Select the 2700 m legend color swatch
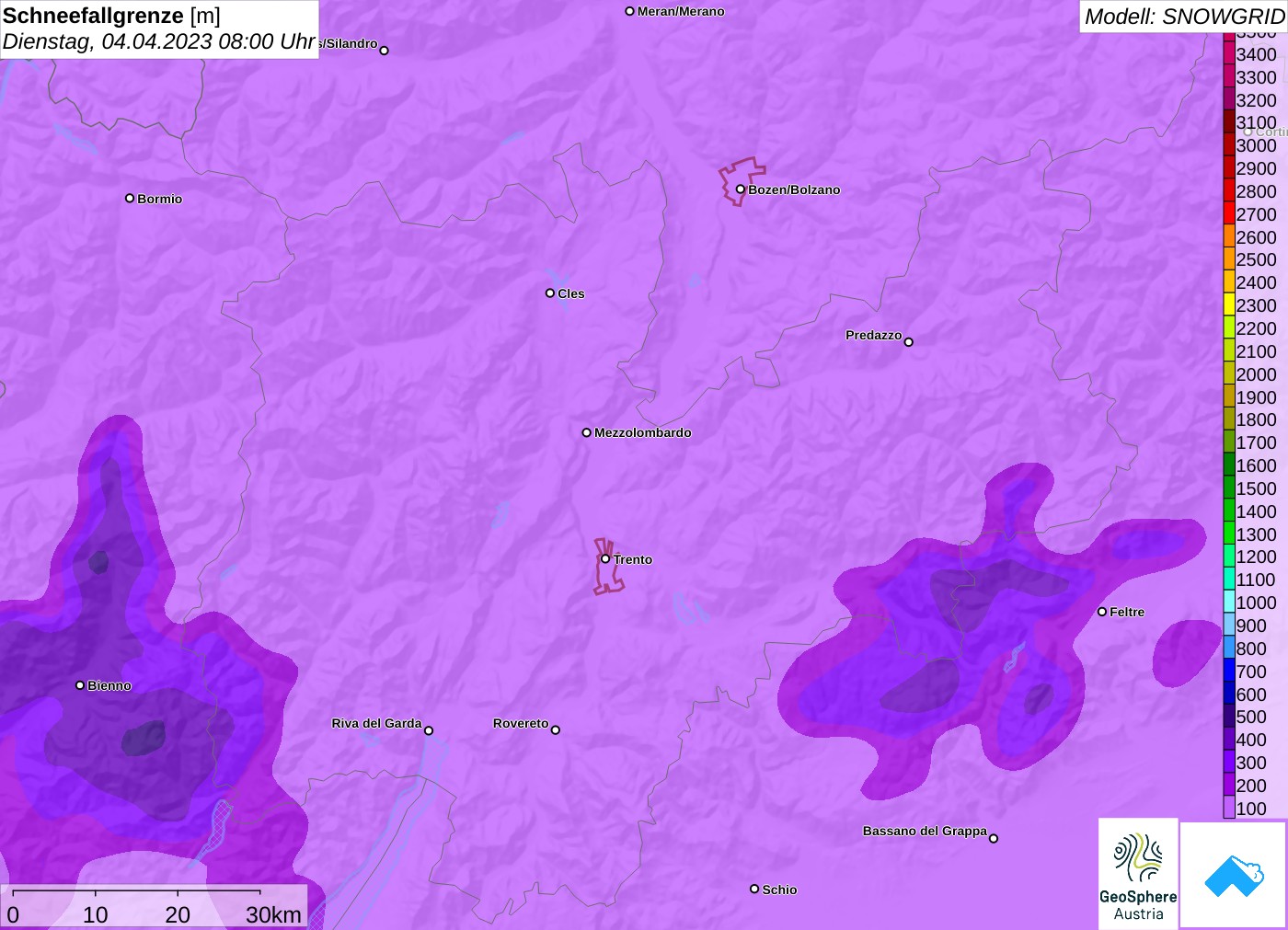Viewport: 1288px width, 930px height. [1229, 214]
